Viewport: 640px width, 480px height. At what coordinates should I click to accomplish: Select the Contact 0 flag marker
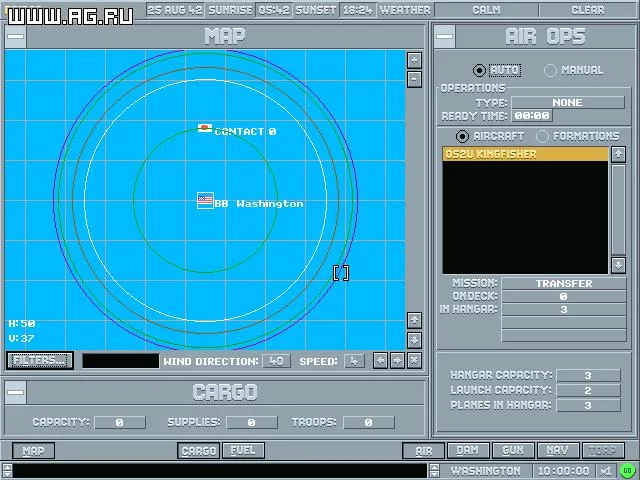205,128
